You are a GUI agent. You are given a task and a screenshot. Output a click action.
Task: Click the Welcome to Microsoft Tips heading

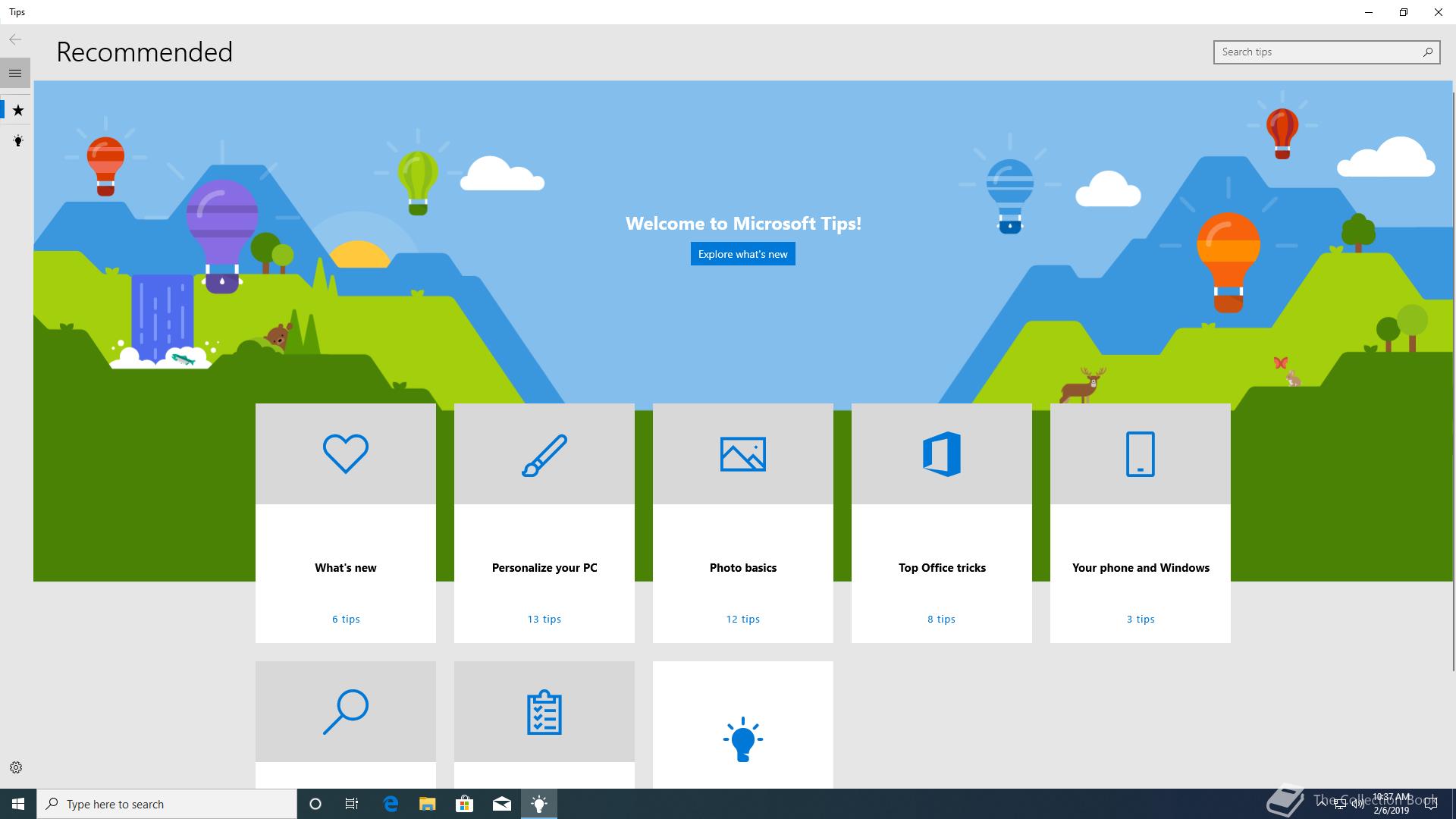point(743,223)
